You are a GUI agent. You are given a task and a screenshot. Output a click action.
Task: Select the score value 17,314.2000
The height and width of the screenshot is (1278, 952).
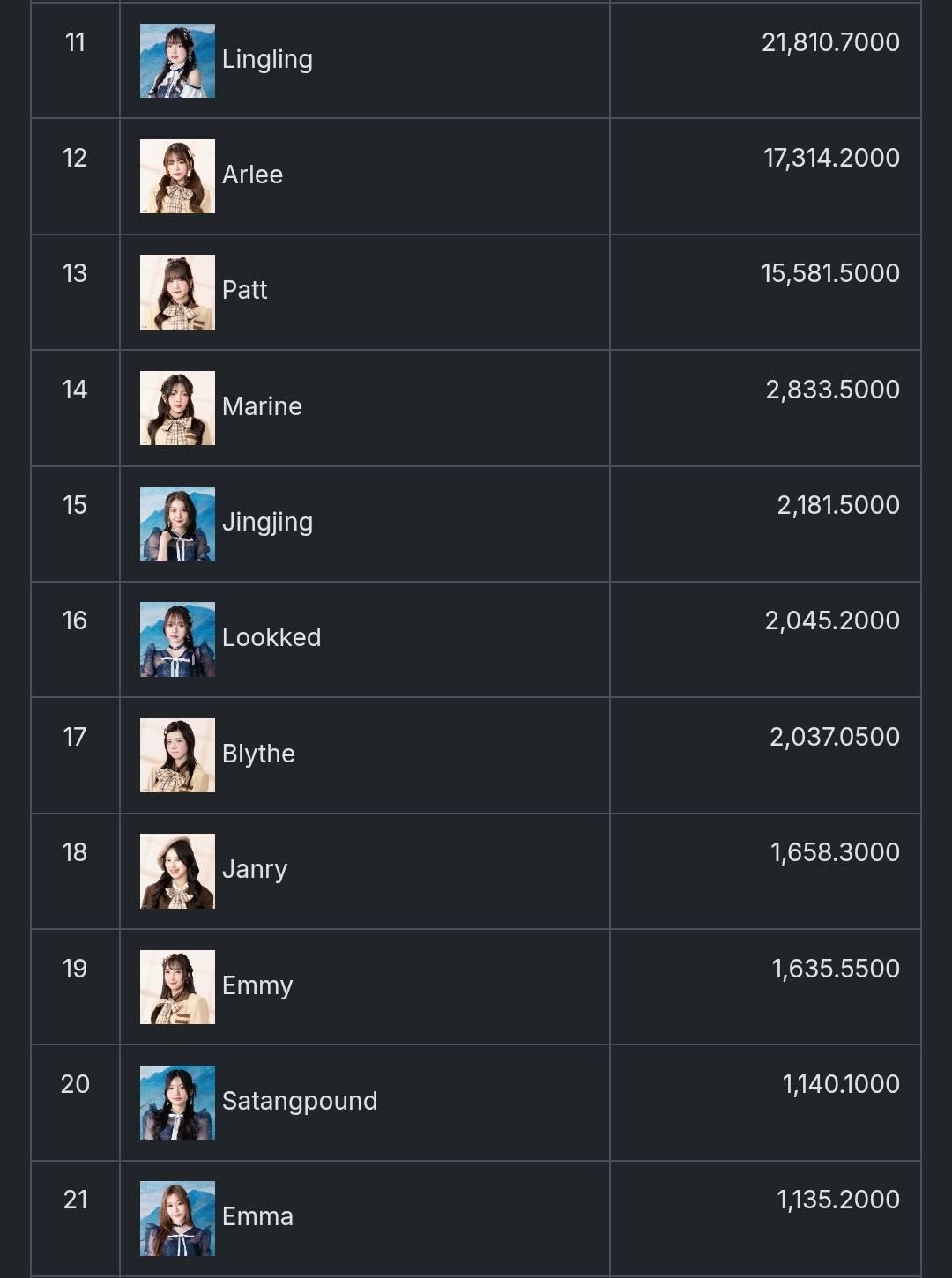[x=831, y=158]
